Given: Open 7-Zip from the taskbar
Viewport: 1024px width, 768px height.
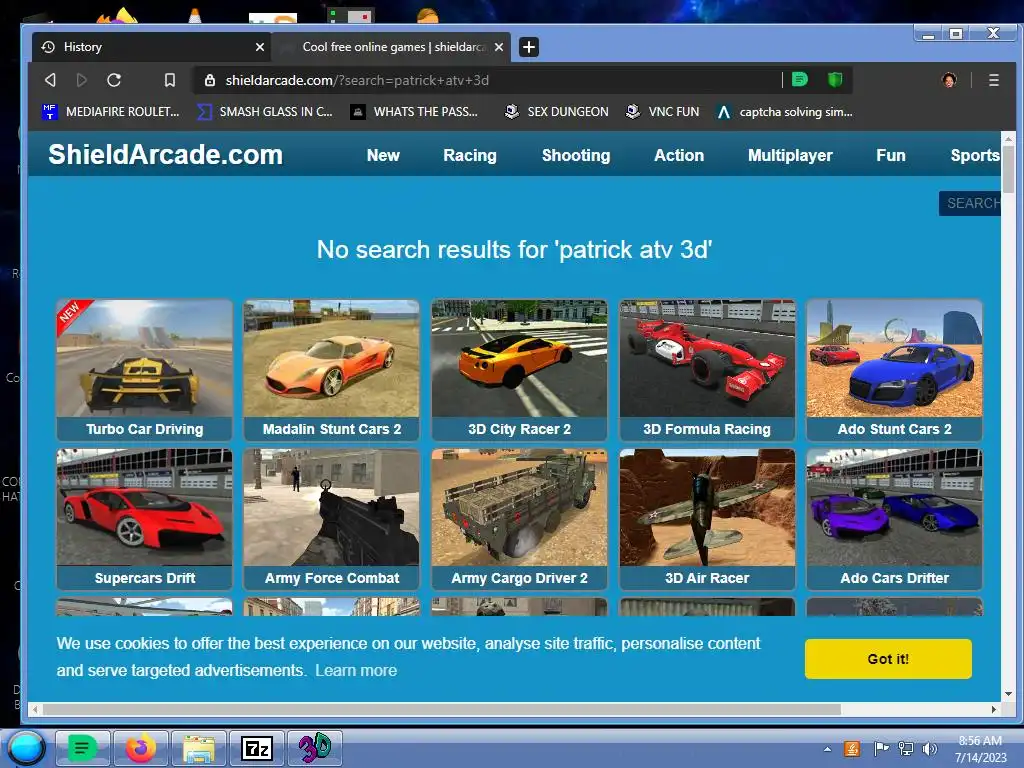Looking at the screenshot, I should [257, 748].
